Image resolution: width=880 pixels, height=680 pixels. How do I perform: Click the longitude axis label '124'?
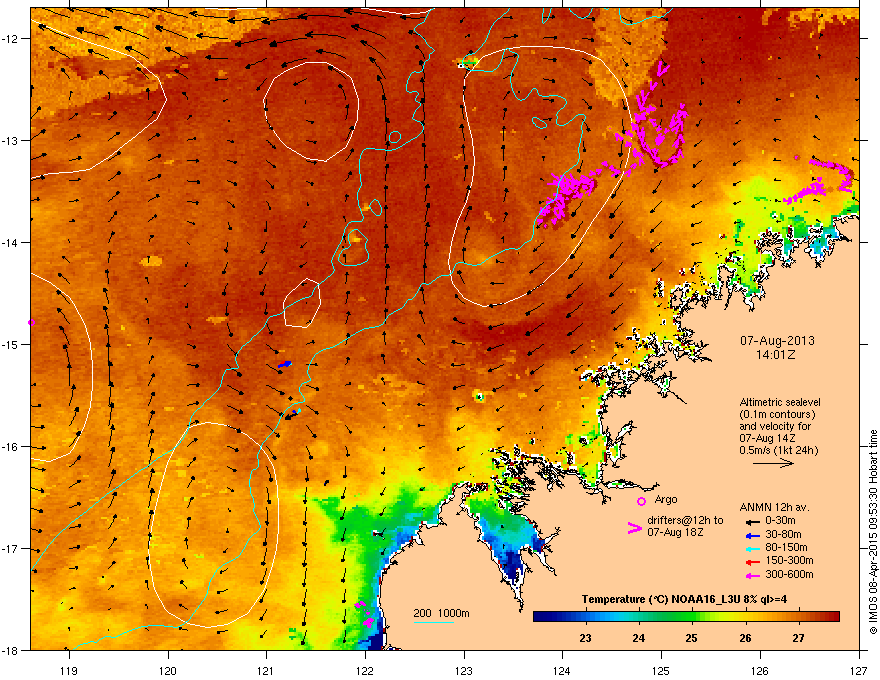[562, 670]
